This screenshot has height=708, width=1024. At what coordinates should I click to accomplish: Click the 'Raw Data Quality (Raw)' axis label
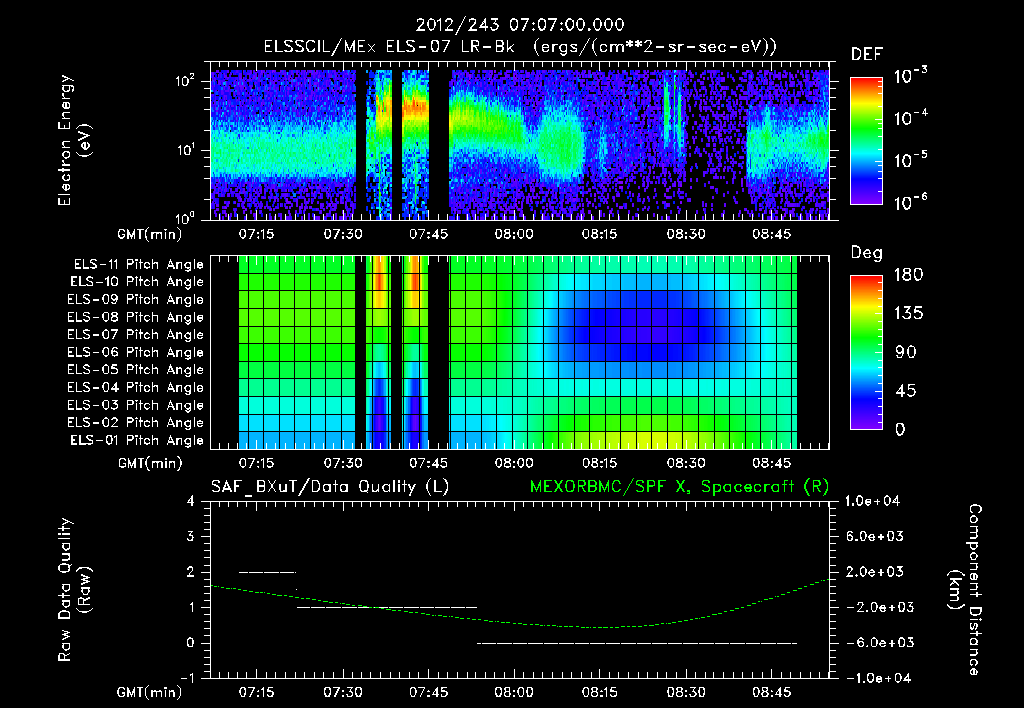pyautogui.click(x=74, y=590)
